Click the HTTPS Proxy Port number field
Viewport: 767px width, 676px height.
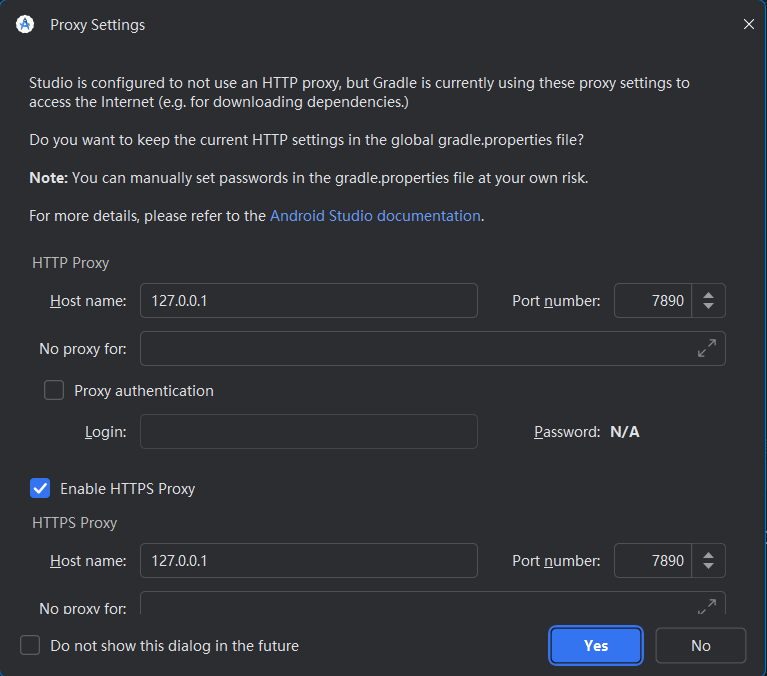click(x=652, y=561)
